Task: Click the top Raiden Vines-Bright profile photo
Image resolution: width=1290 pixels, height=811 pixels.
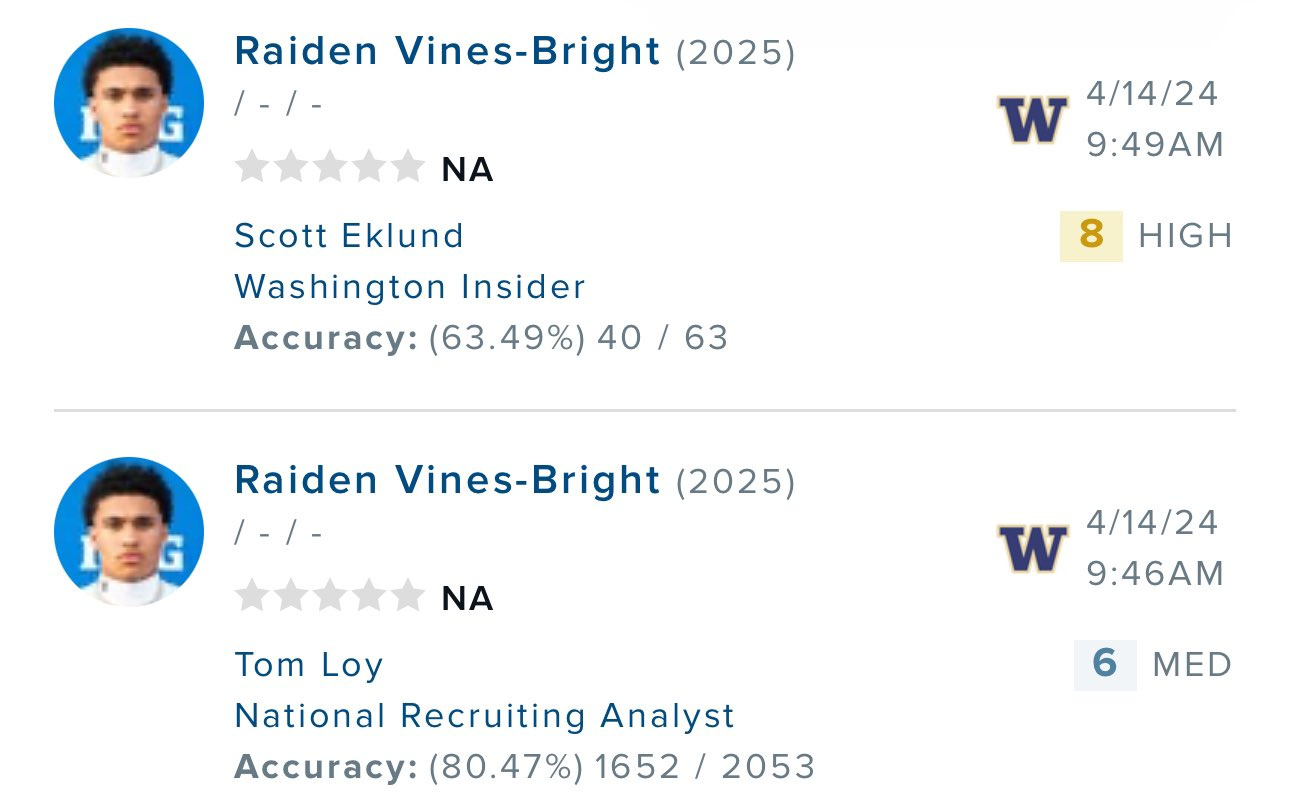Action: click(x=129, y=103)
